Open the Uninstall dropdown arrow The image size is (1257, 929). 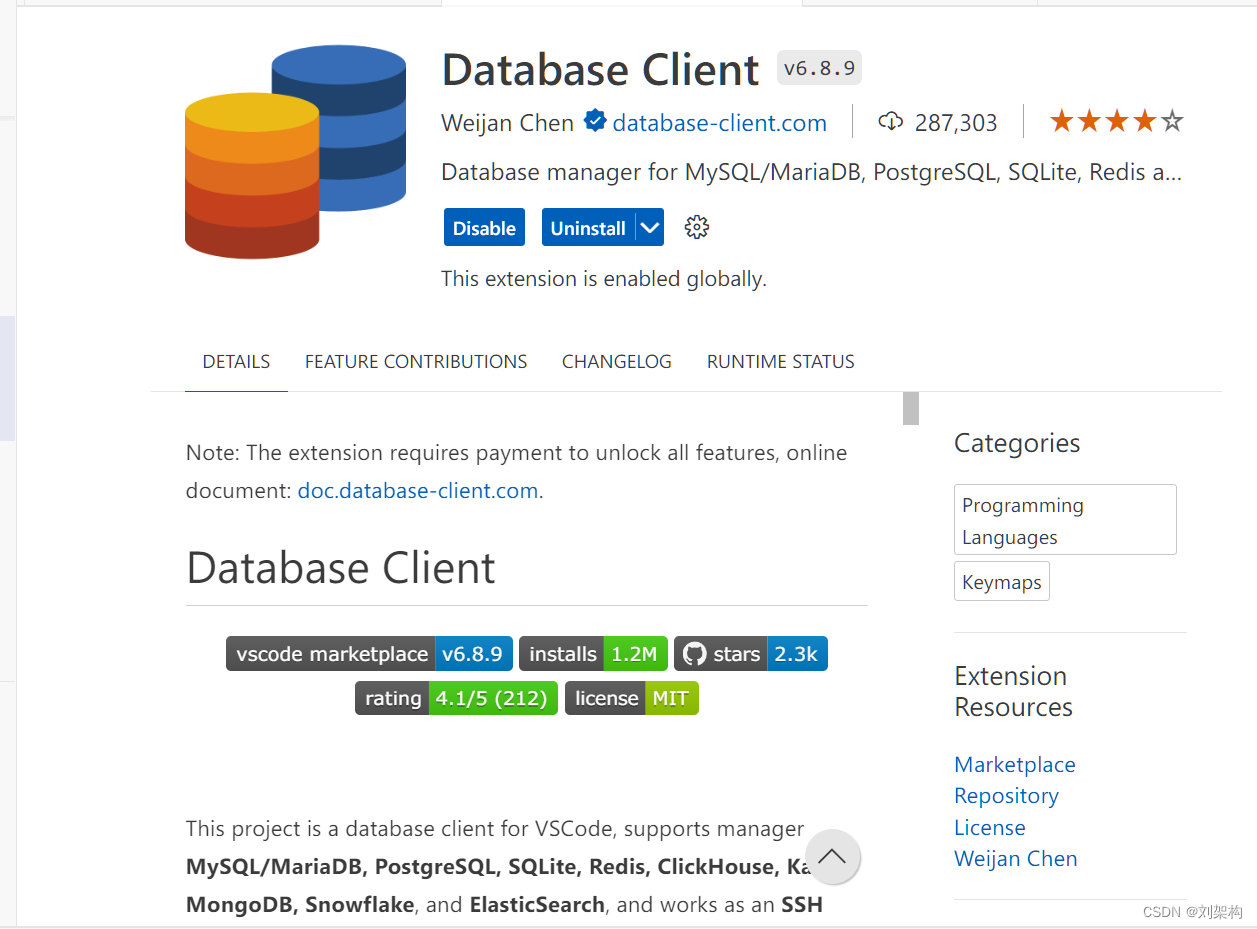coord(650,228)
